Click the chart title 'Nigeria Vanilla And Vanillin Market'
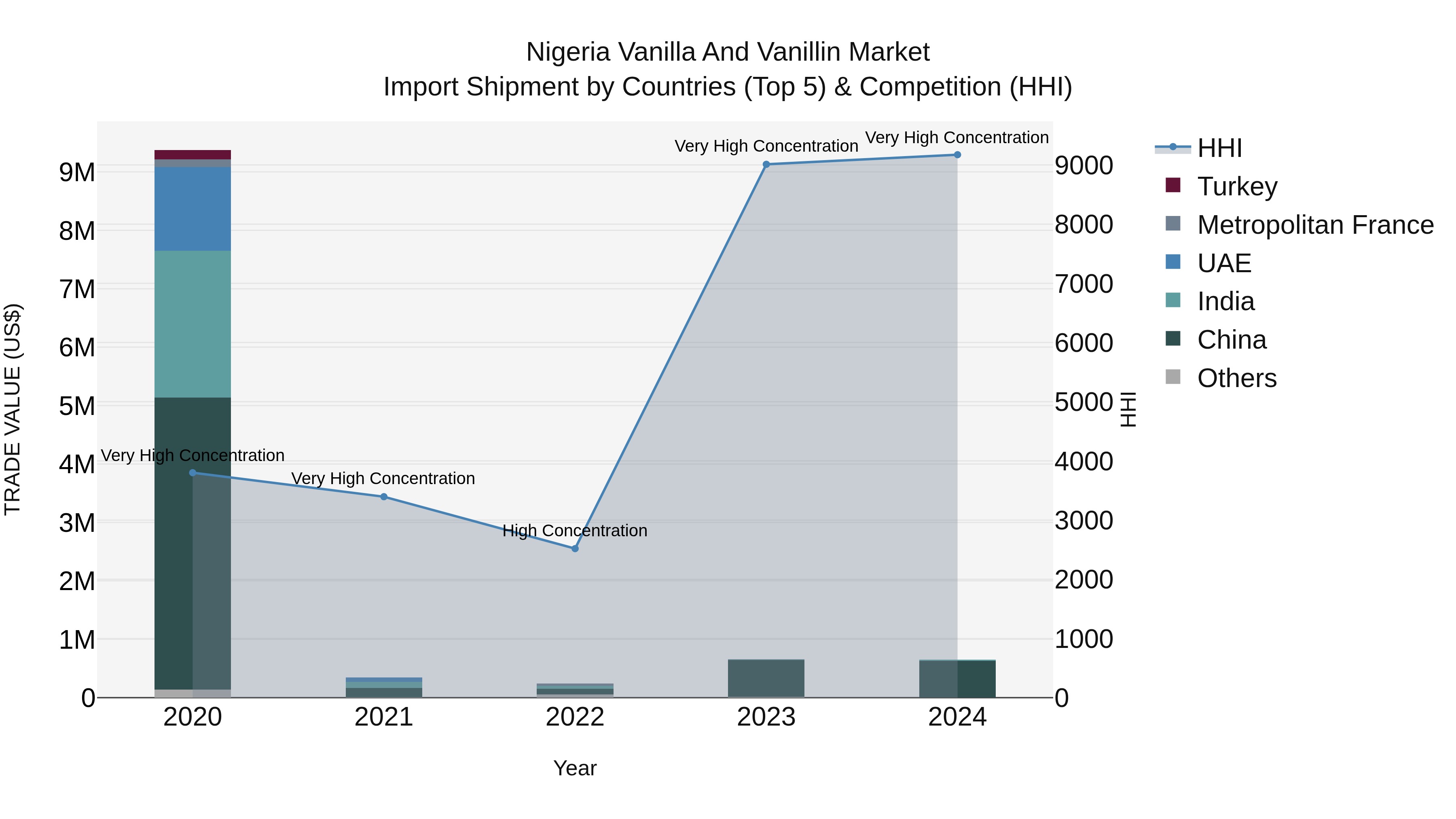The width and height of the screenshot is (1456, 819). point(728,52)
